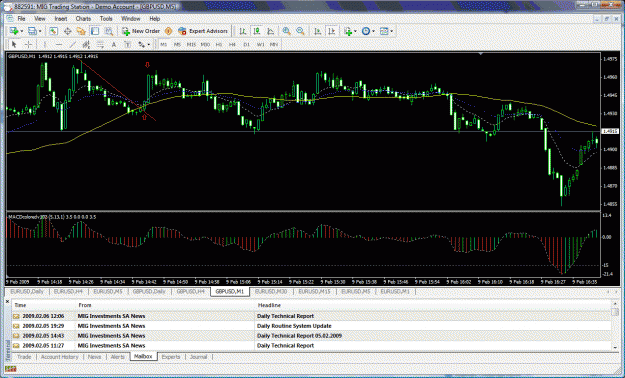Switch chart to M1 timeframe
625x378 pixels.
click(164, 45)
